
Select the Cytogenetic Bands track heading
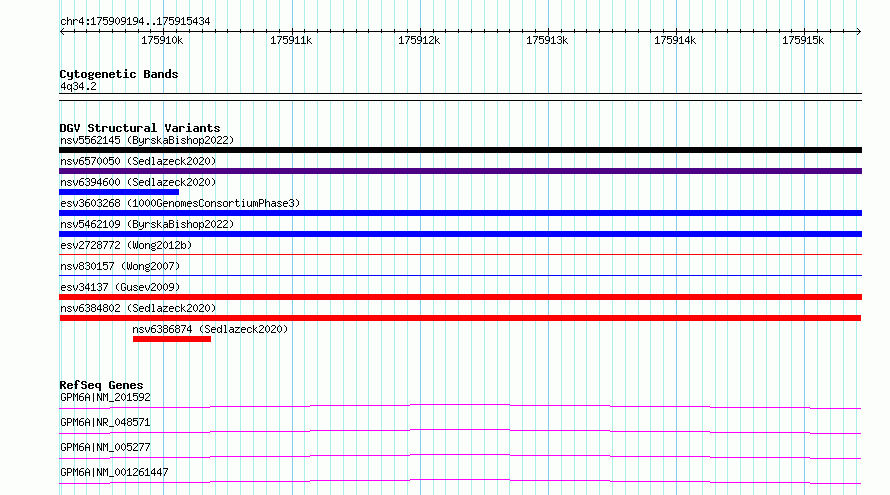pyautogui.click(x=119, y=74)
